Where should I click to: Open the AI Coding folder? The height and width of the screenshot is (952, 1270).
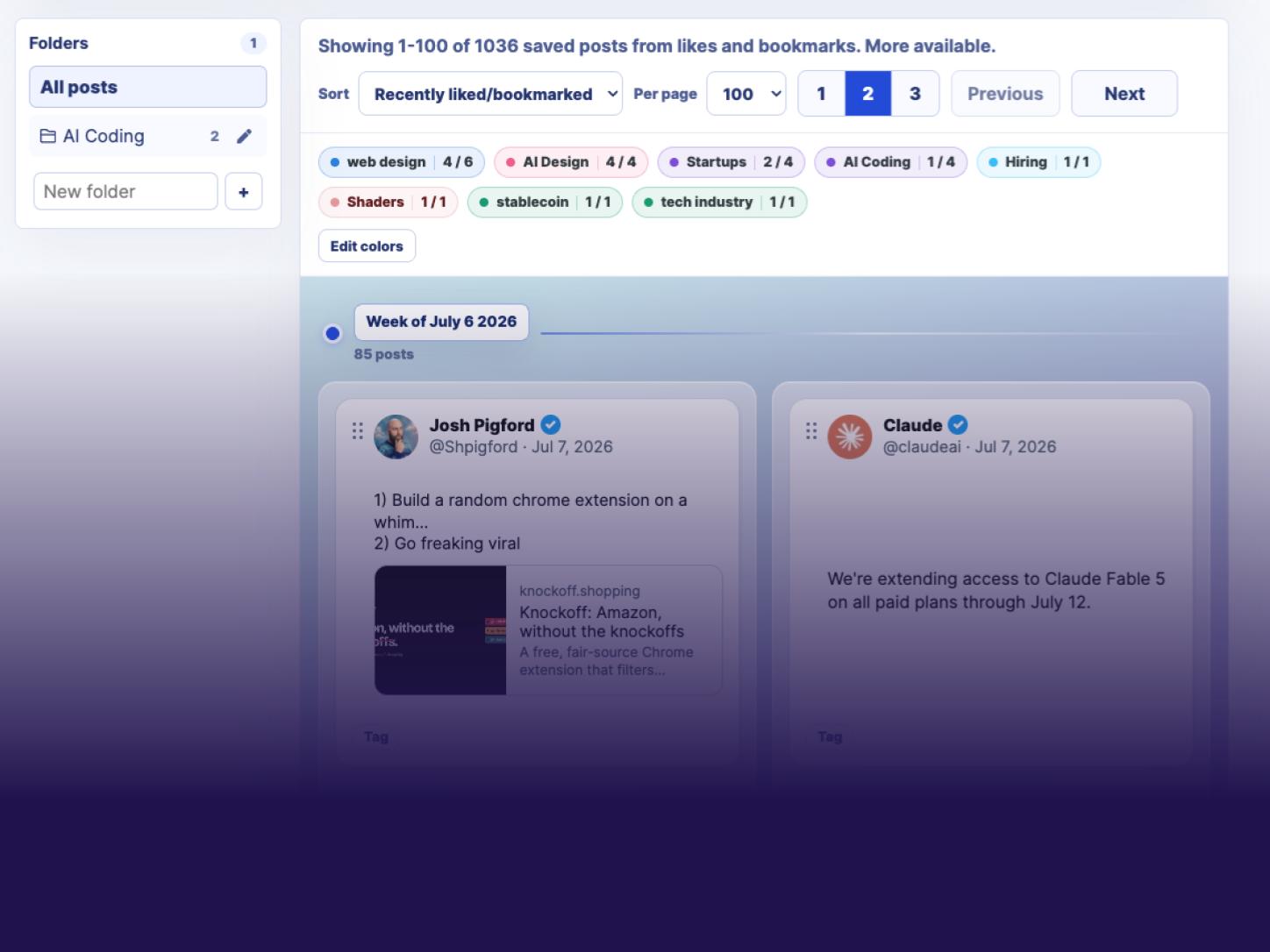tap(148, 136)
